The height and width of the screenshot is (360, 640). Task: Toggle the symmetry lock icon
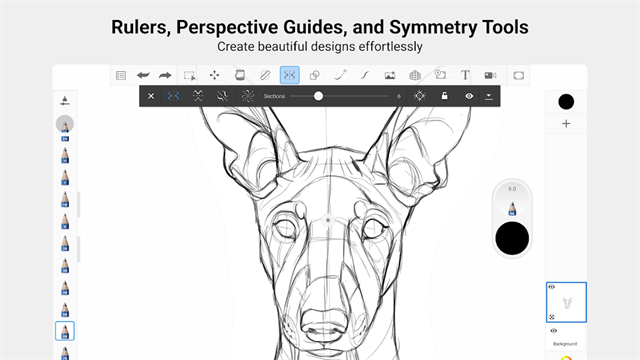click(x=444, y=96)
